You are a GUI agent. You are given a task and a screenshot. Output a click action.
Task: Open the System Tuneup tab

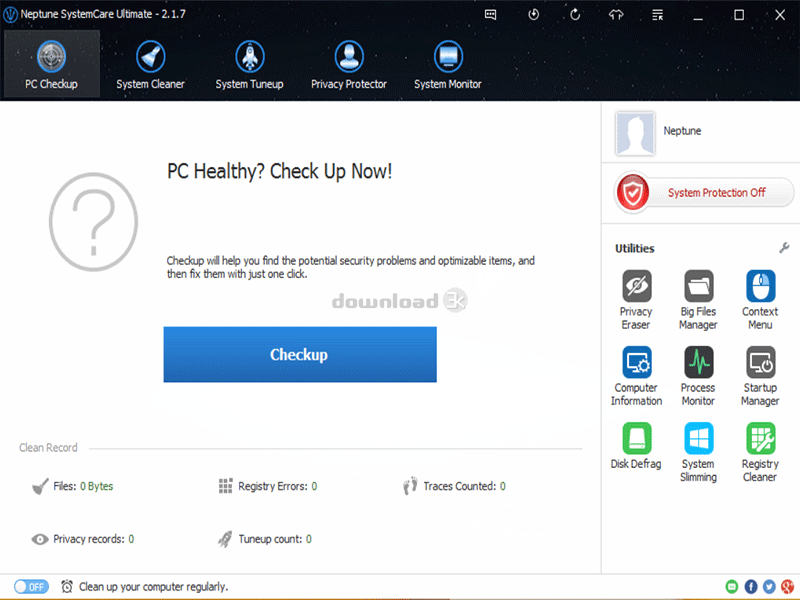coord(249,64)
